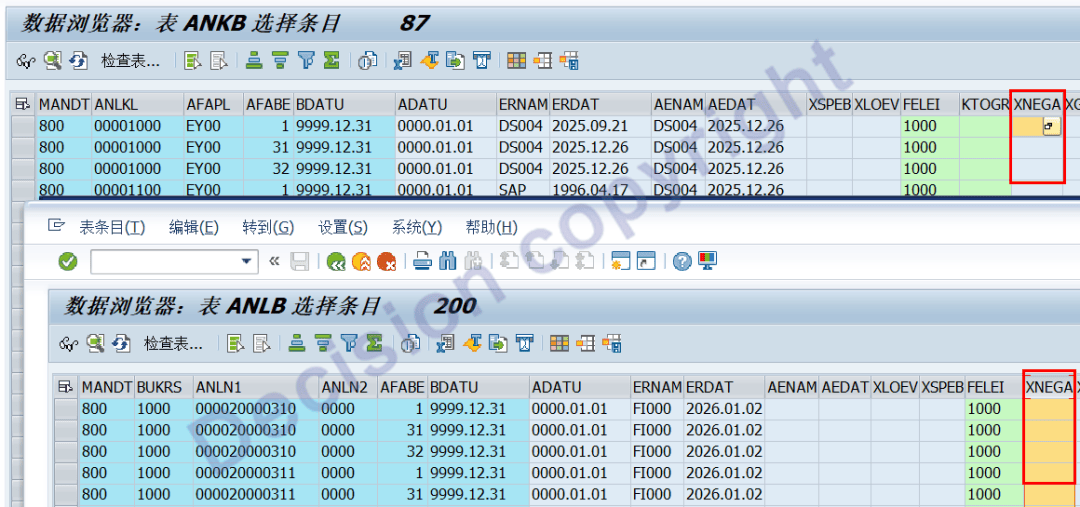Click the change layout grid icon in ANLB toolbar
The height and width of the screenshot is (507, 1080).
pos(559,343)
